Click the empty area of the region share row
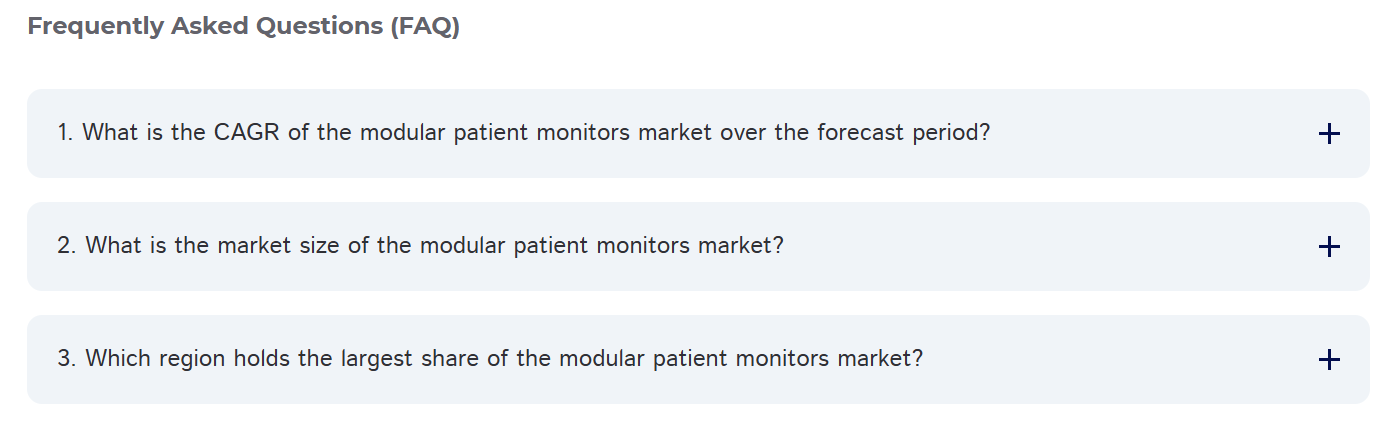Viewport: 1393px width, 427px height. 1120,359
